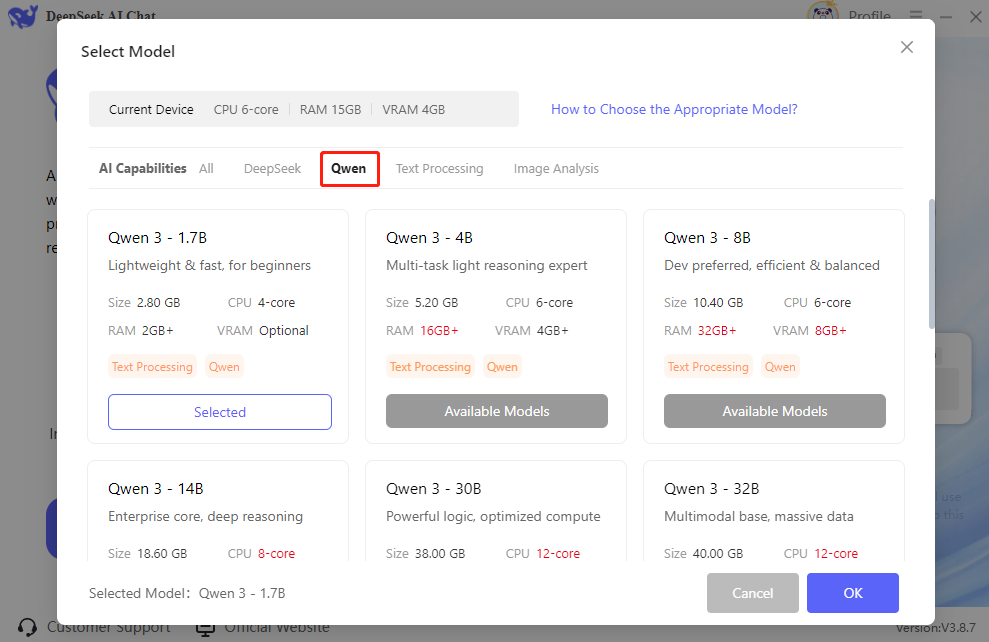The image size is (989, 642).
Task: Click the Qwen 3 - 4B card title
Action: coord(430,238)
